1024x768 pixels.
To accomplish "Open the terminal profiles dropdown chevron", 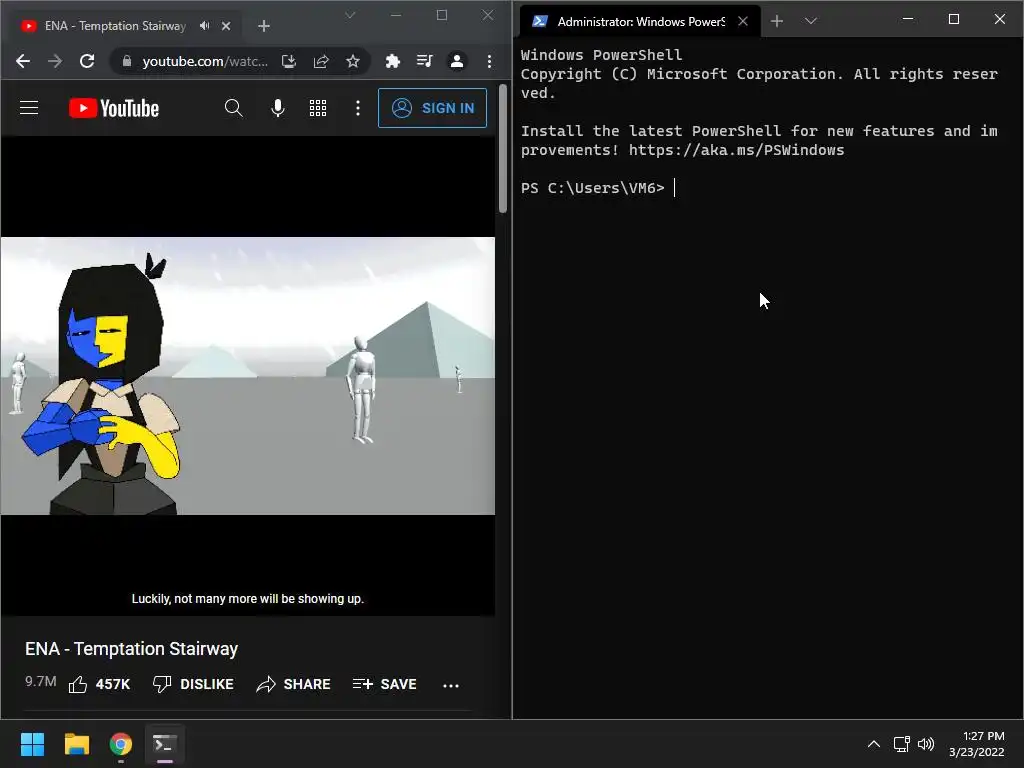I will pyautogui.click(x=810, y=22).
